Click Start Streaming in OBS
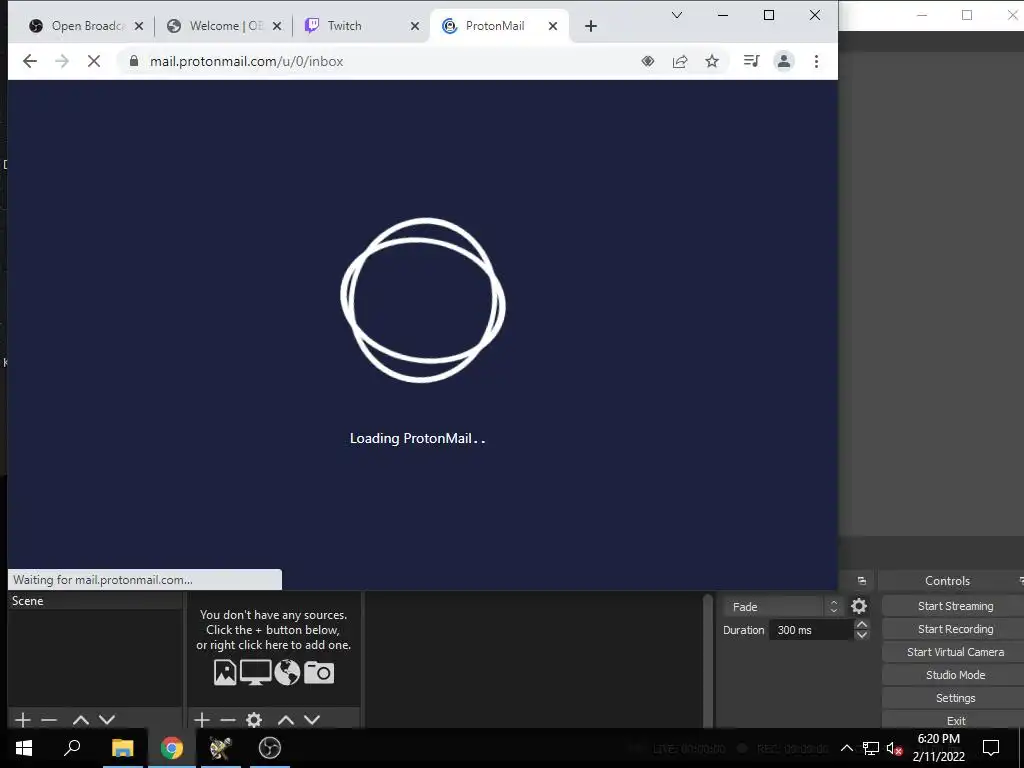The height and width of the screenshot is (768, 1024). pyautogui.click(x=955, y=606)
